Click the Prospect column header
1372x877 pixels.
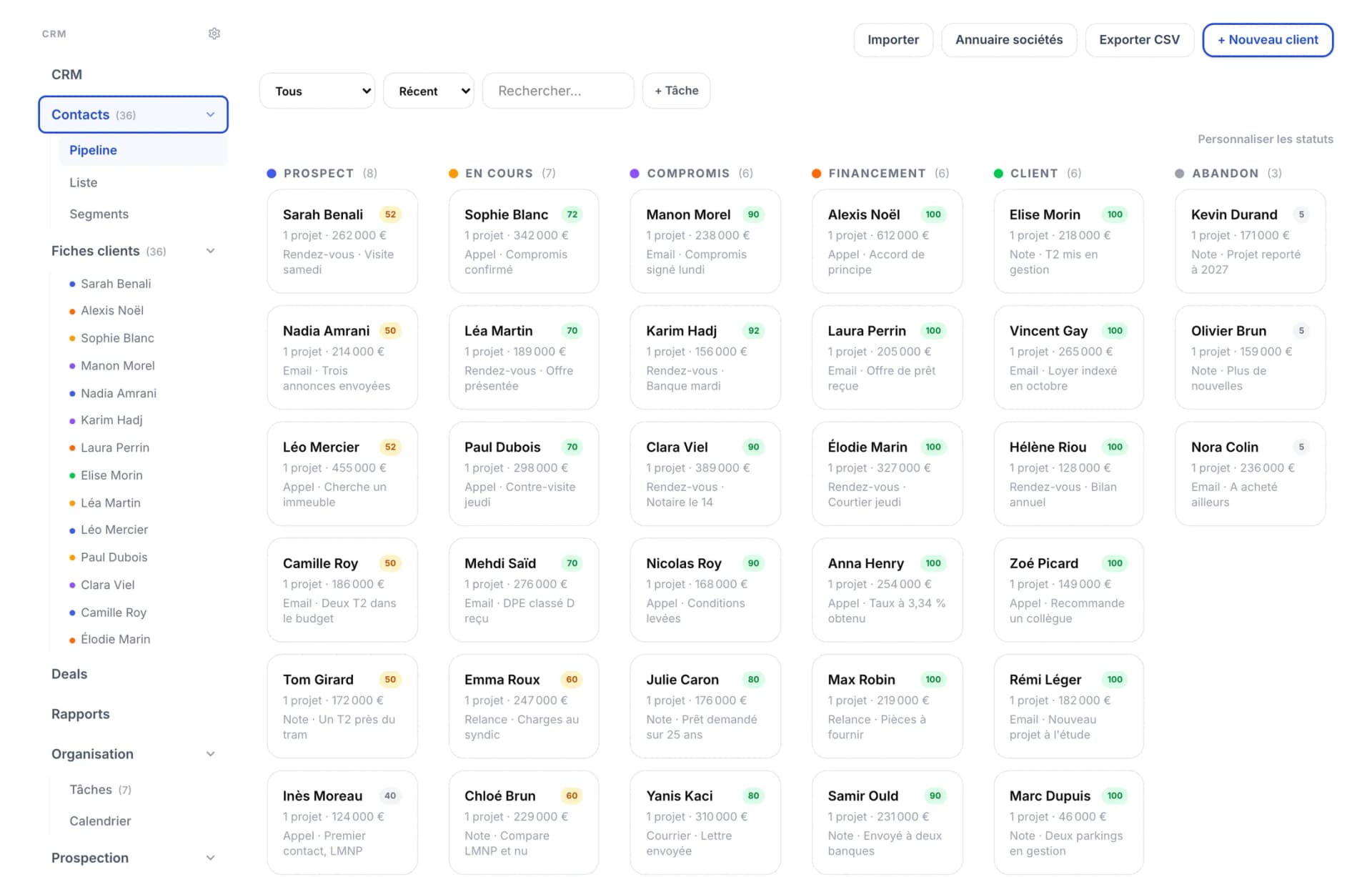(x=322, y=173)
